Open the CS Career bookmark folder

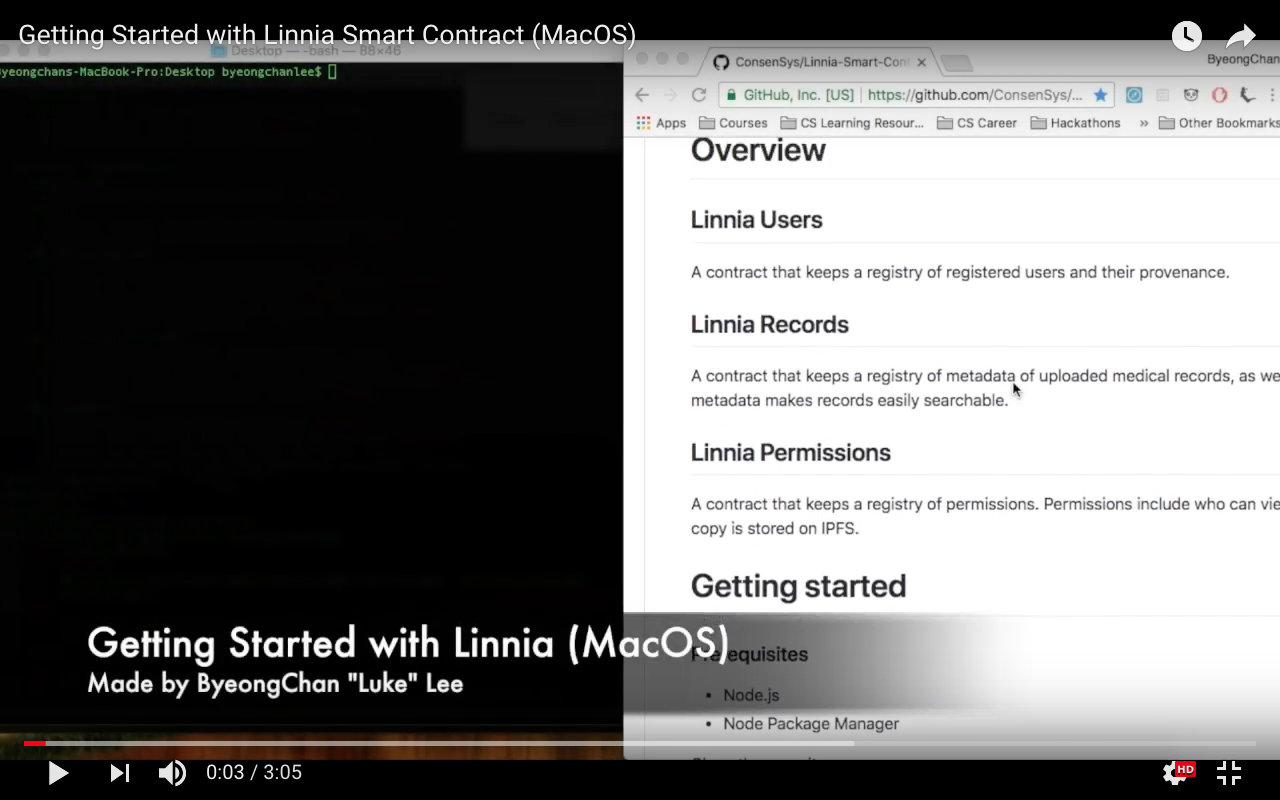(977, 123)
